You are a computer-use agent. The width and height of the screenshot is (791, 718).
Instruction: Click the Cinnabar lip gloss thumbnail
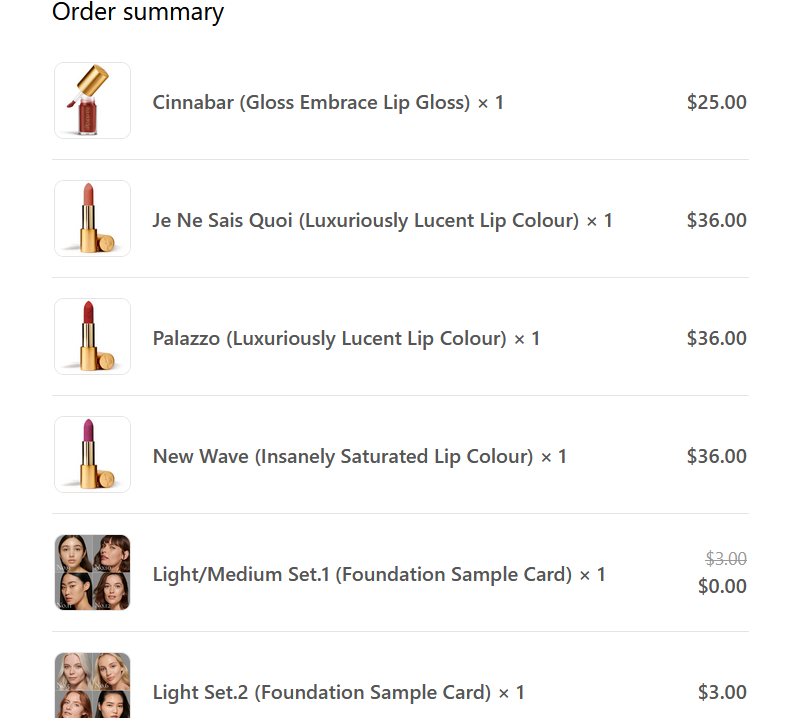[x=92, y=101]
